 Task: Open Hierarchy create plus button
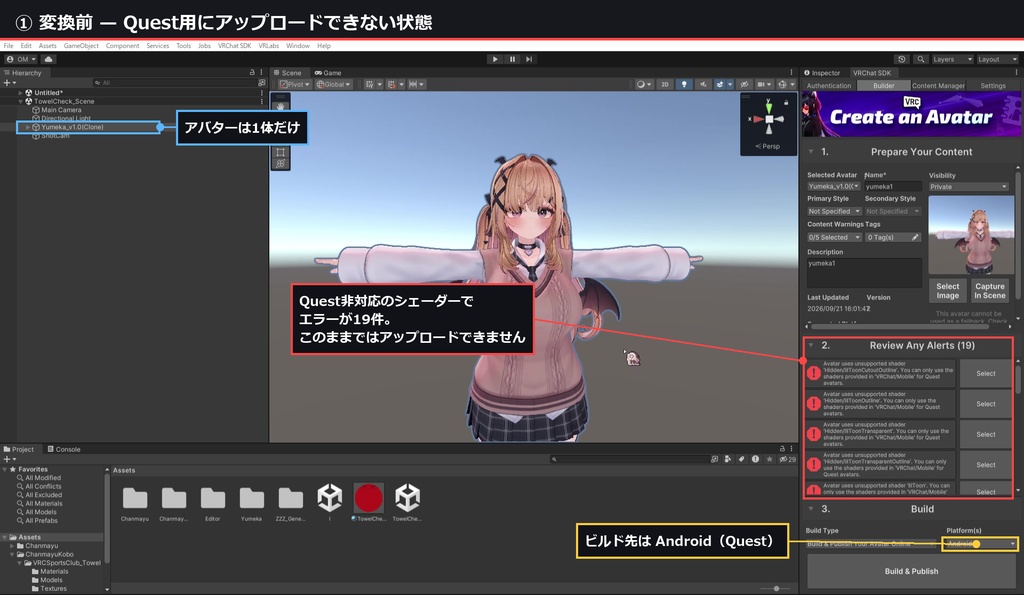8,83
